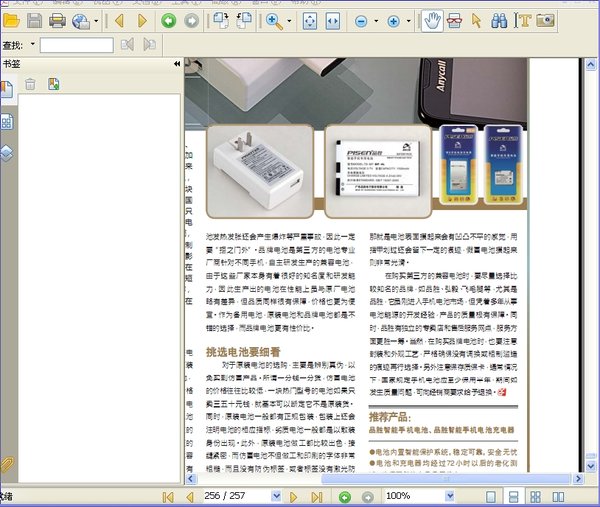Click the gray next view button in status bar

(368, 497)
